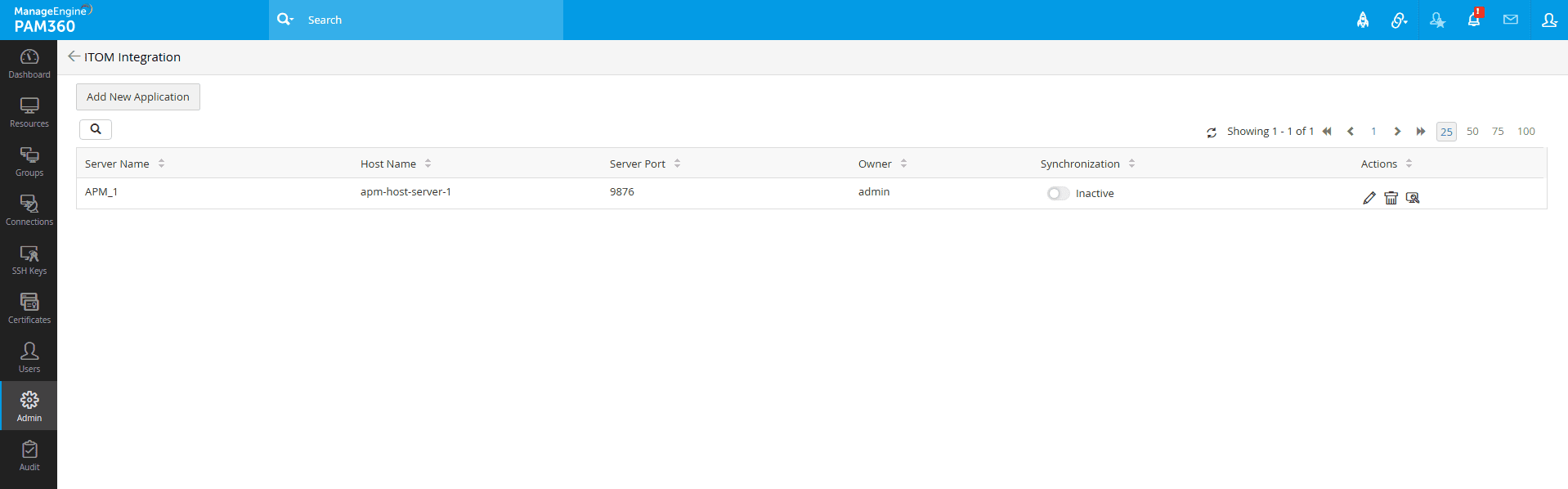Delete the APM_1 application entry
This screenshot has width=1568, height=489.
click(1391, 198)
